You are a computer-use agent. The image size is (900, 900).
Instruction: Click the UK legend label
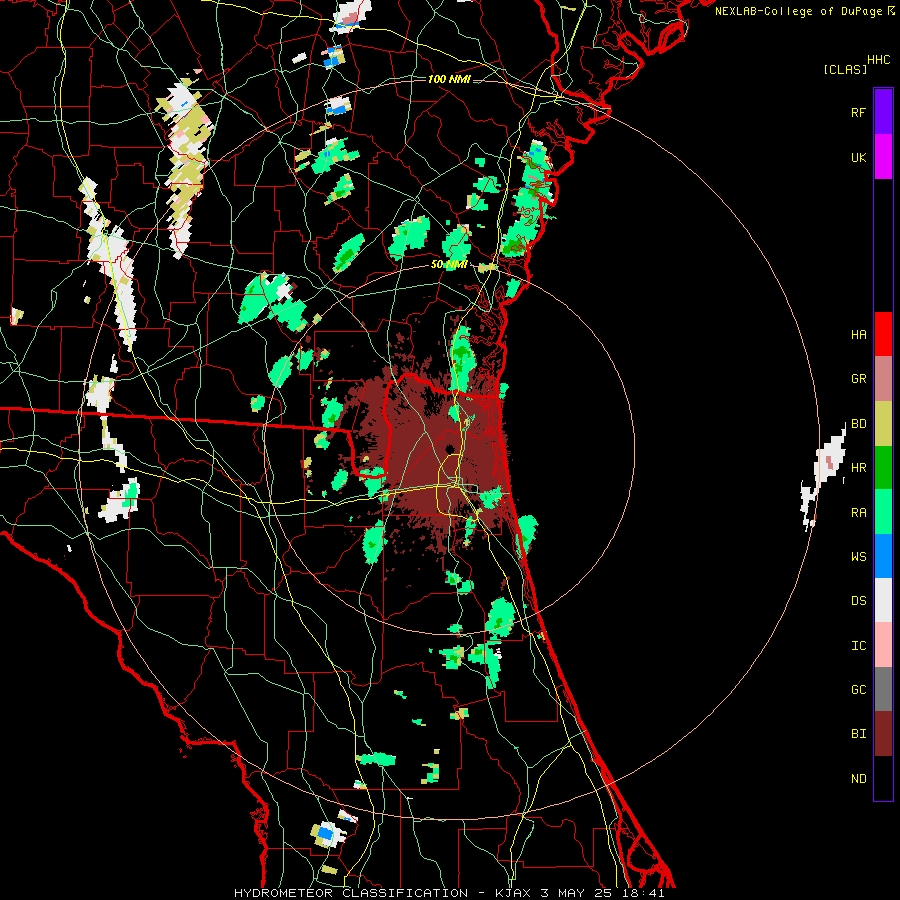[x=858, y=157]
